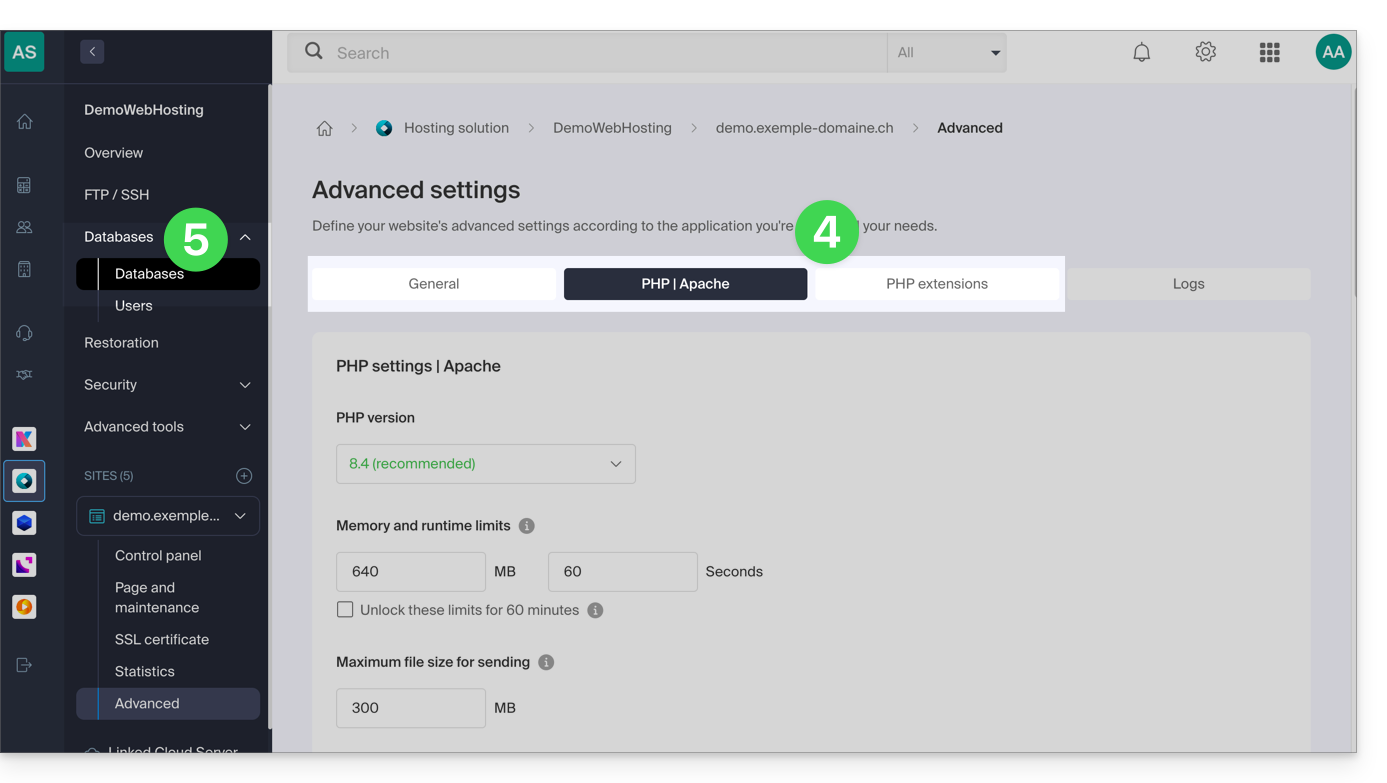Click the notifications bell icon
The width and height of the screenshot is (1387, 783).
coord(1141,52)
